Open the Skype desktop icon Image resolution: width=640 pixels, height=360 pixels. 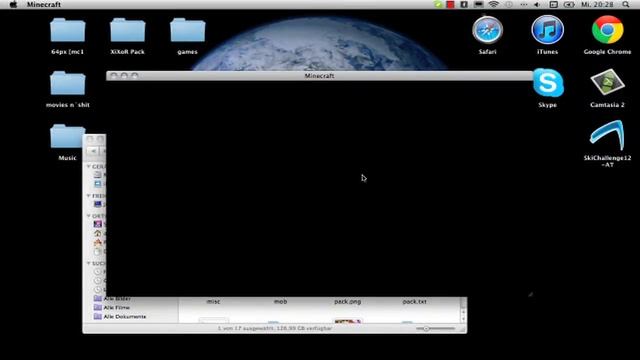point(548,83)
